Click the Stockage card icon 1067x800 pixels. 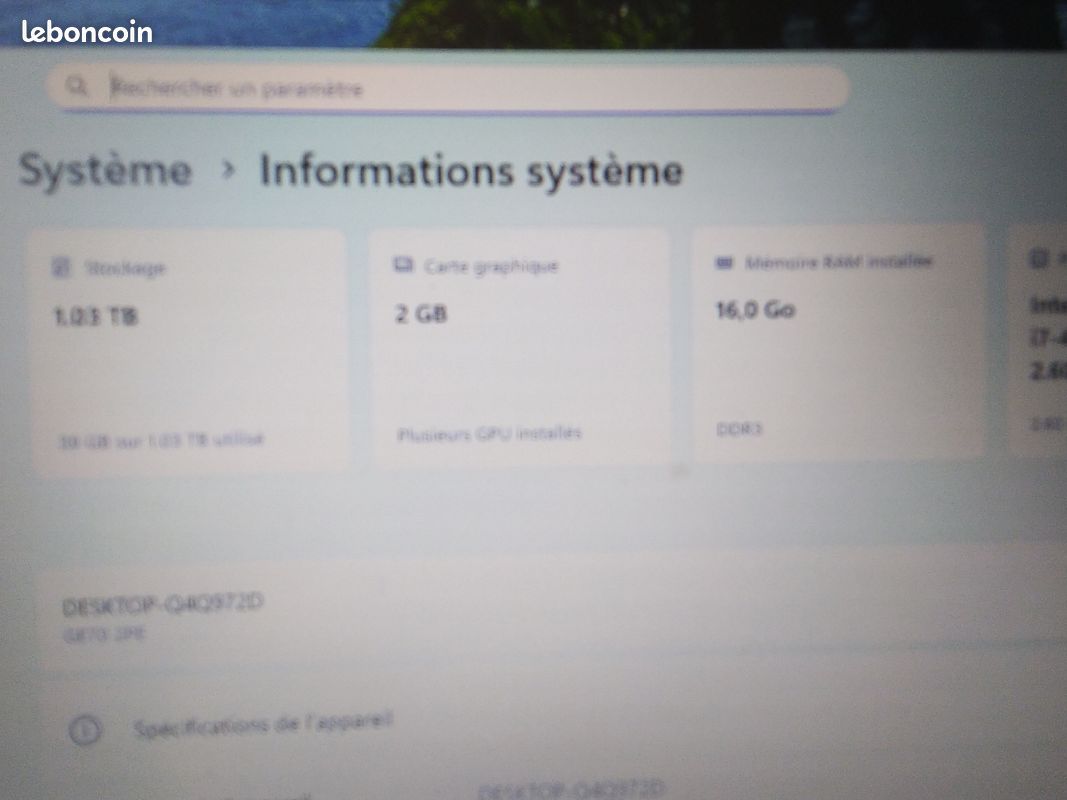(61, 267)
